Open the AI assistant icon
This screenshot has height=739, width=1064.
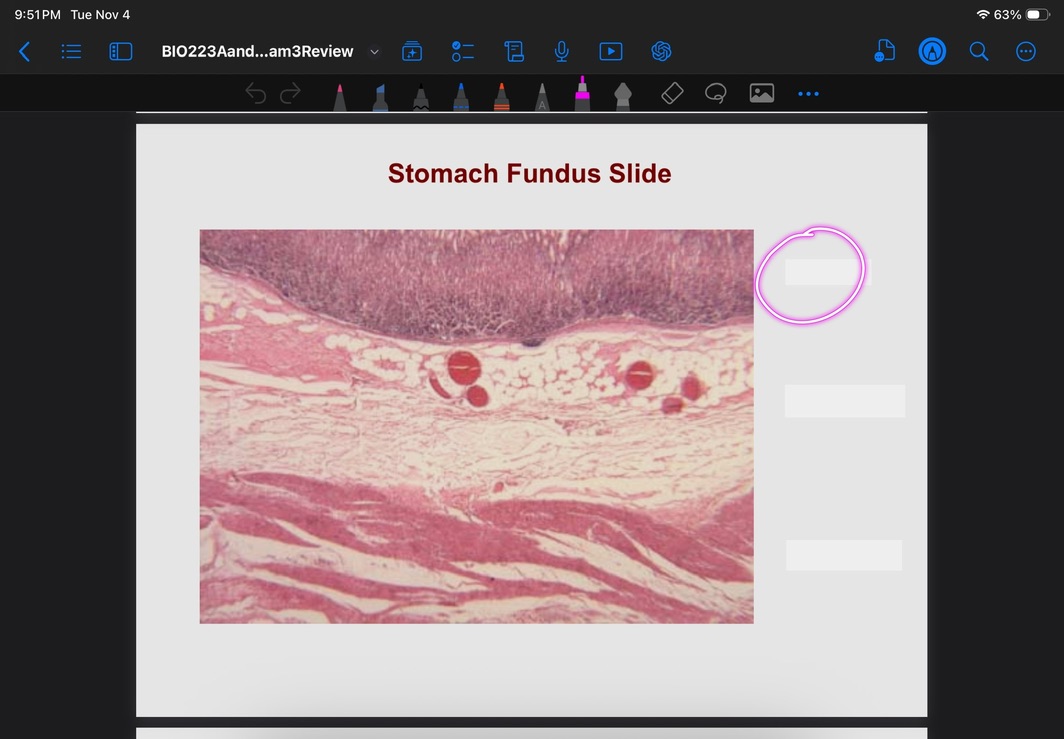660,52
